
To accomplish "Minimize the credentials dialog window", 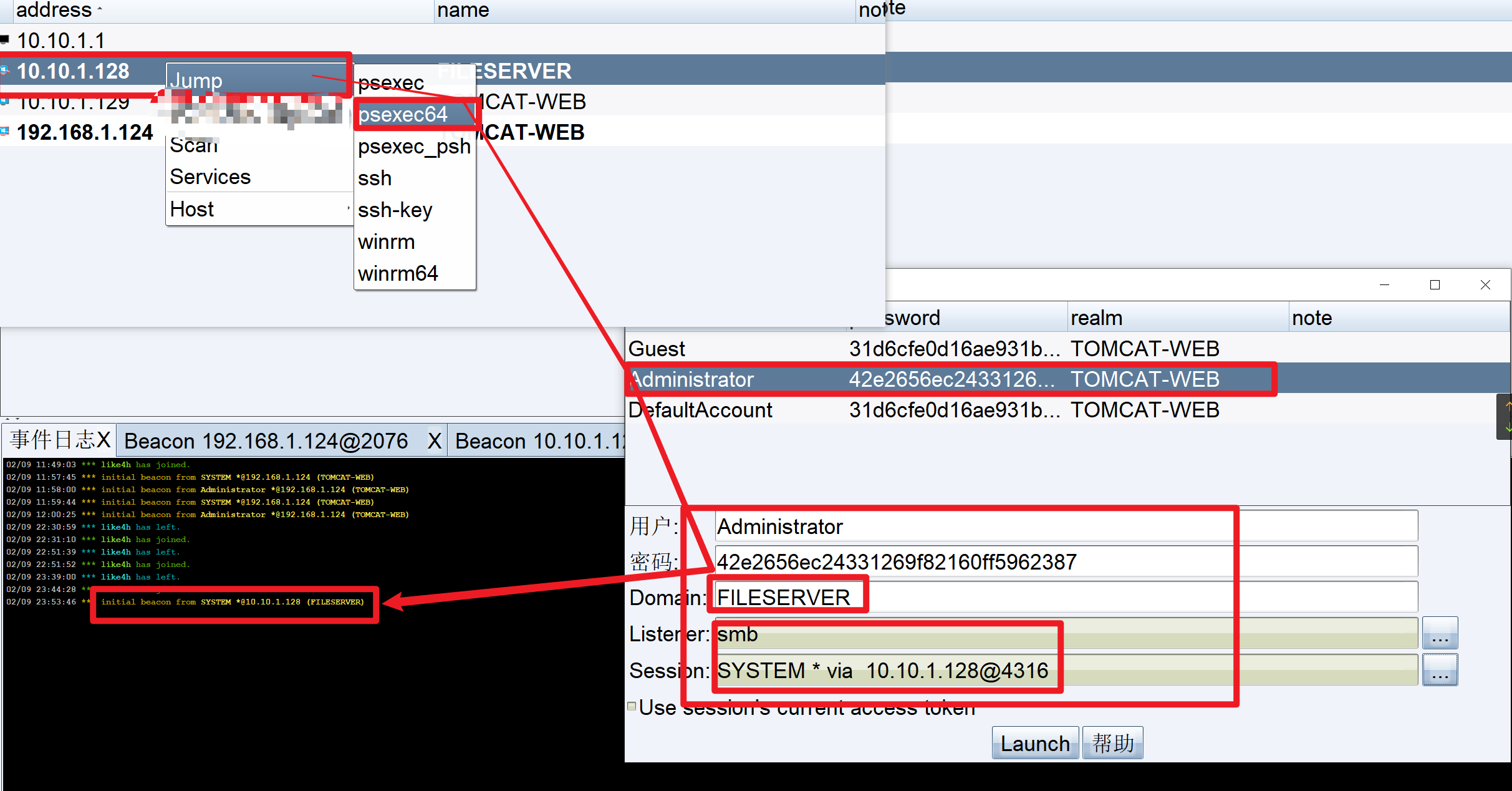I will coord(1384,285).
